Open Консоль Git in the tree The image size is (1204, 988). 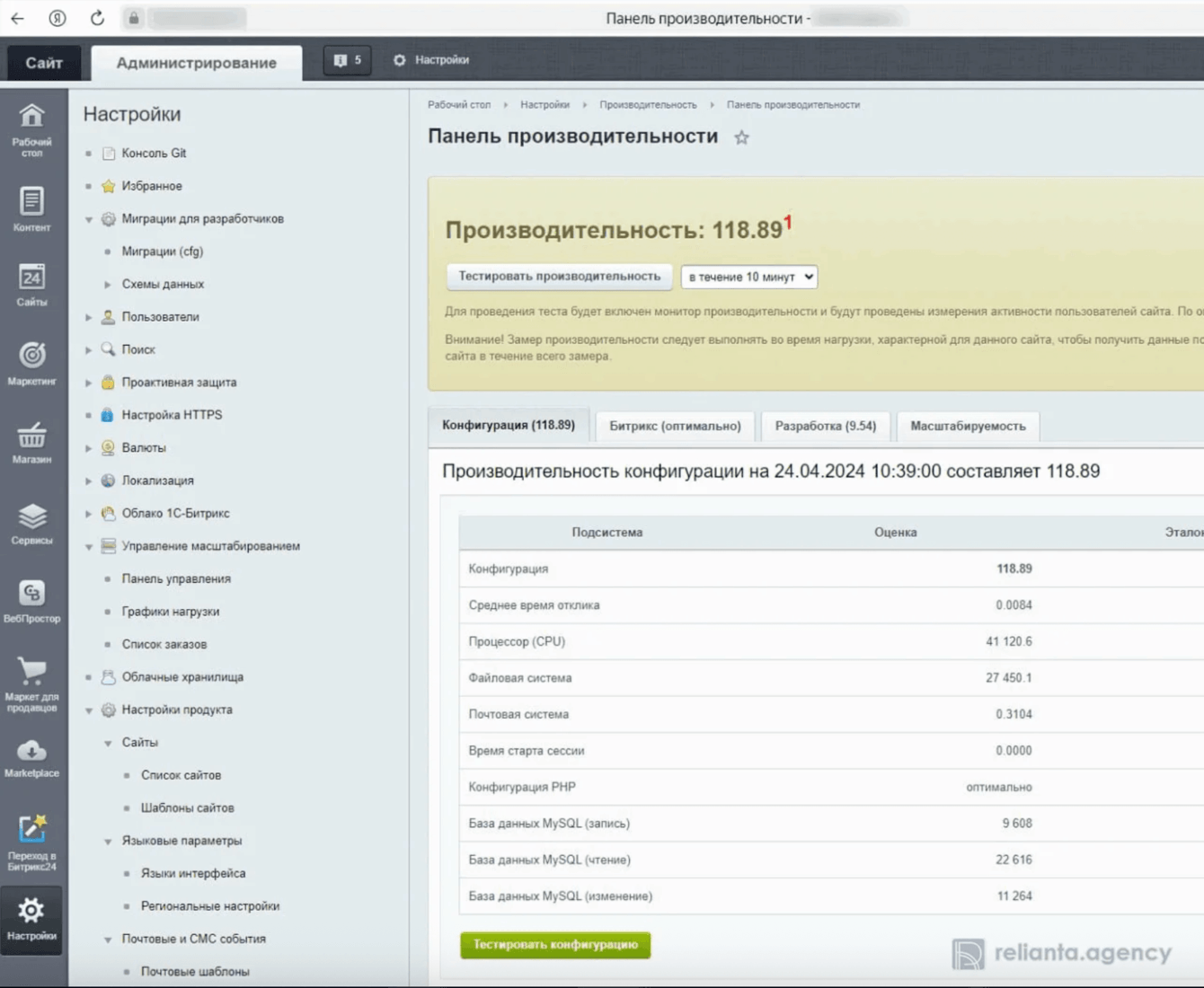(x=154, y=154)
